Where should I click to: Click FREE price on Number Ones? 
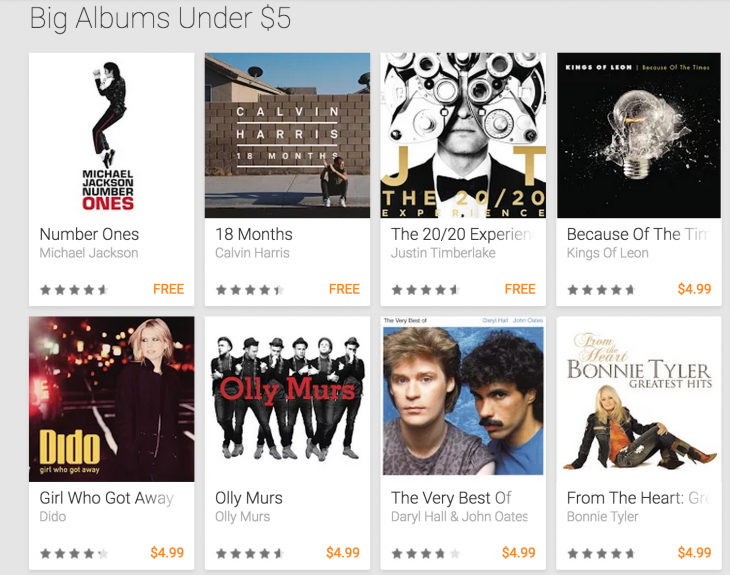tap(169, 289)
